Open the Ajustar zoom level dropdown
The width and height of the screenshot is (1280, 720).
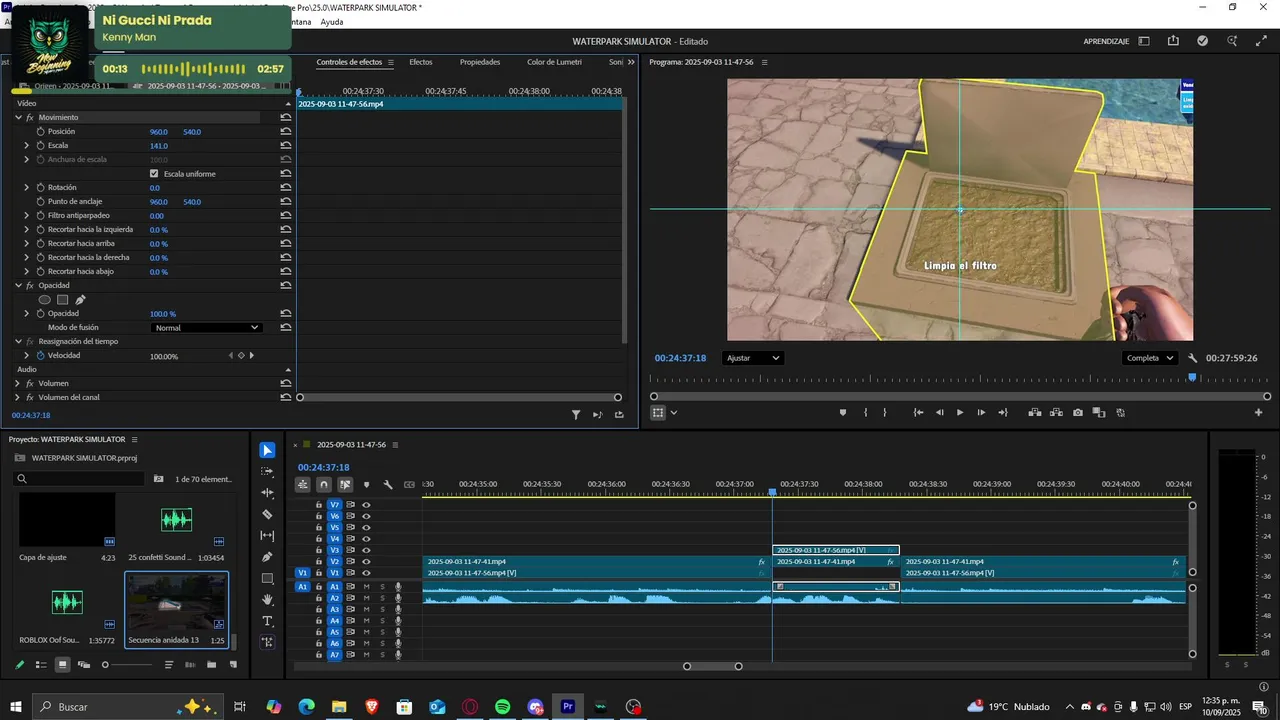pyautogui.click(x=753, y=358)
